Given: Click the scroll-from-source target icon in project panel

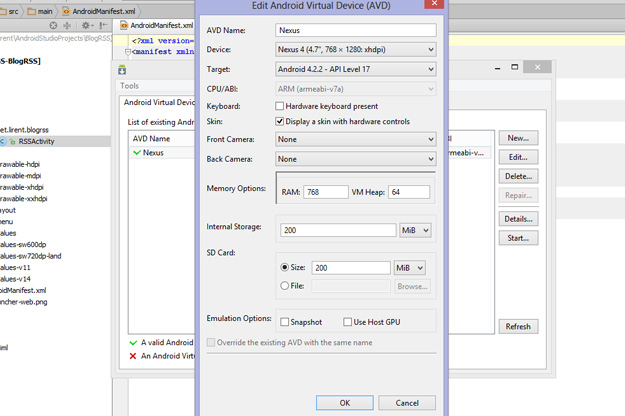Looking at the screenshot, I should (53, 26).
